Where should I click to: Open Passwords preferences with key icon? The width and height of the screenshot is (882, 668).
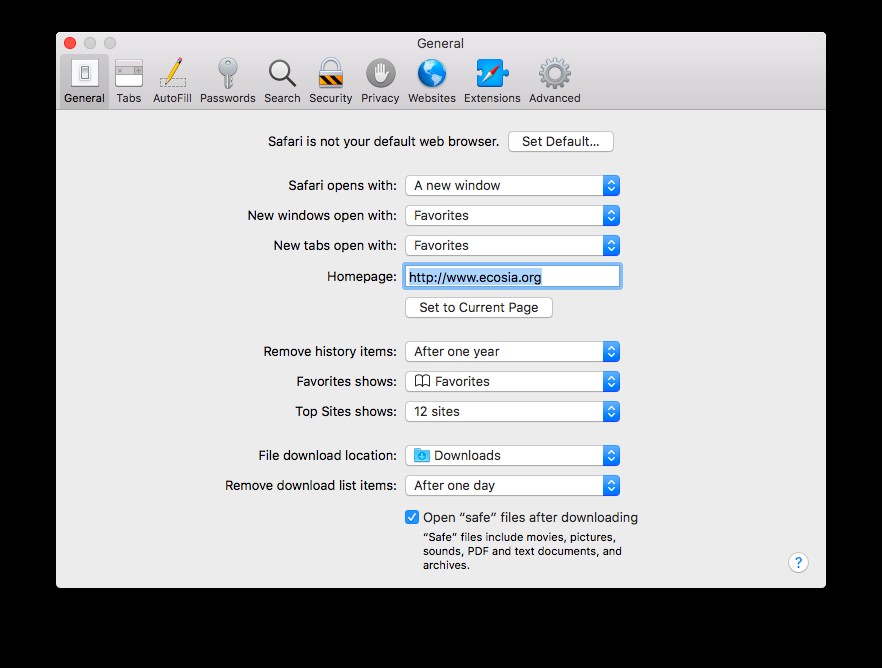[x=228, y=82]
